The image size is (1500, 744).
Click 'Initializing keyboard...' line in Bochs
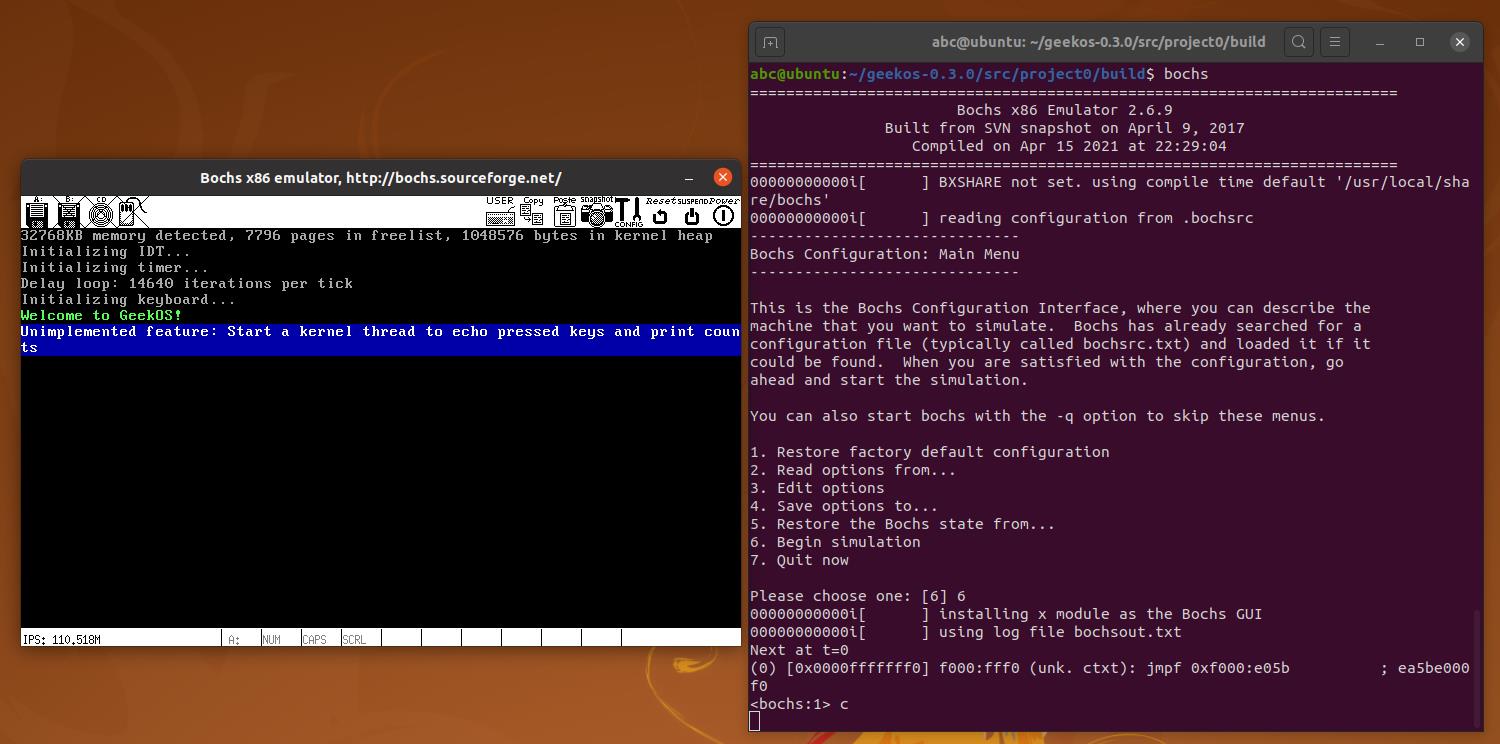pos(129,300)
